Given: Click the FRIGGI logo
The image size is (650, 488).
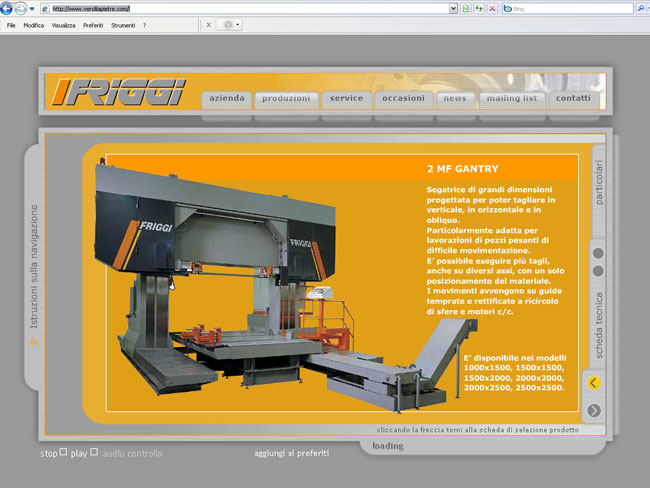Looking at the screenshot, I should pyautogui.click(x=119, y=92).
